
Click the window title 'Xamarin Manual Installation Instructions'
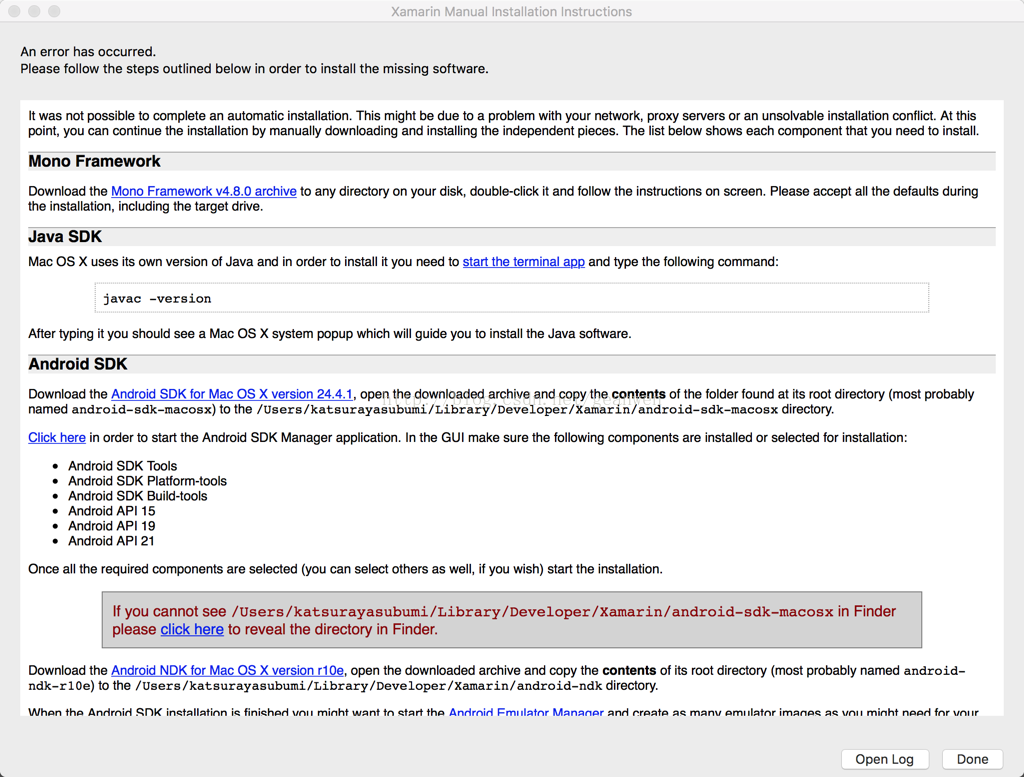pyautogui.click(x=511, y=12)
